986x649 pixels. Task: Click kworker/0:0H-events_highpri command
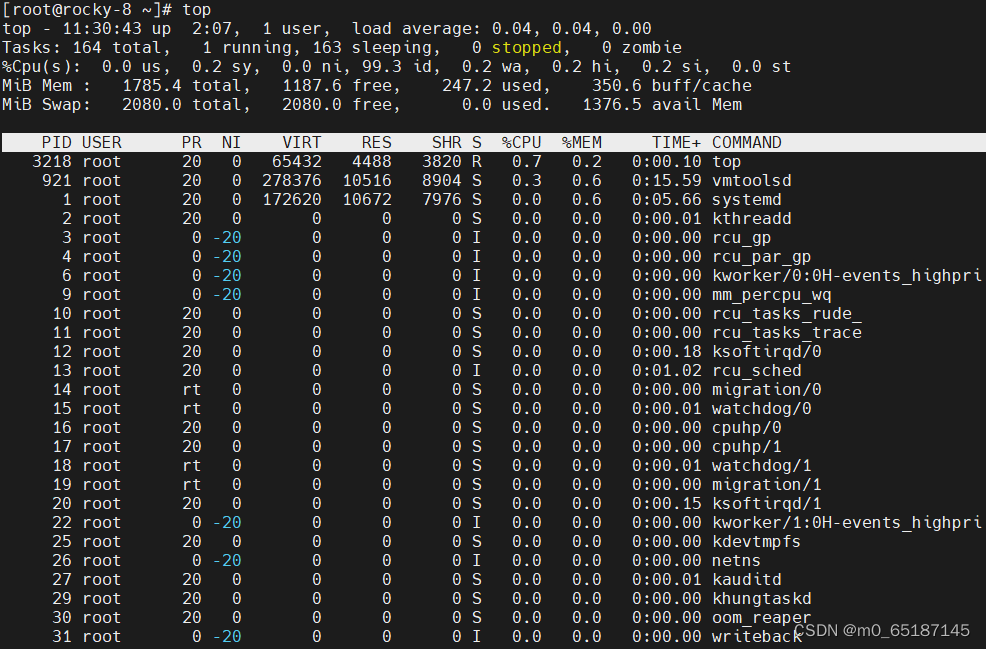pos(846,275)
